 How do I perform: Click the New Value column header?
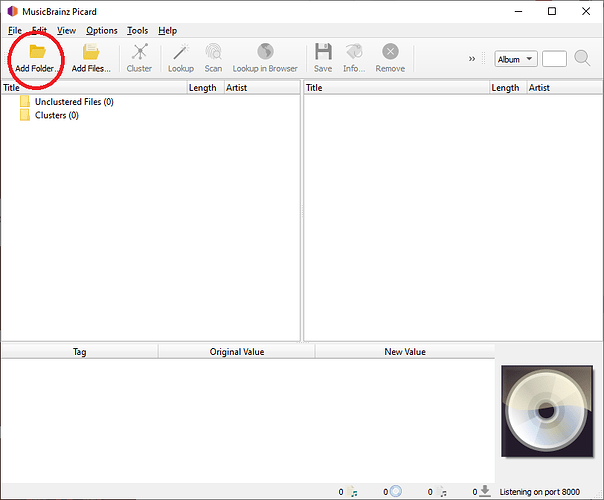[x=405, y=352]
